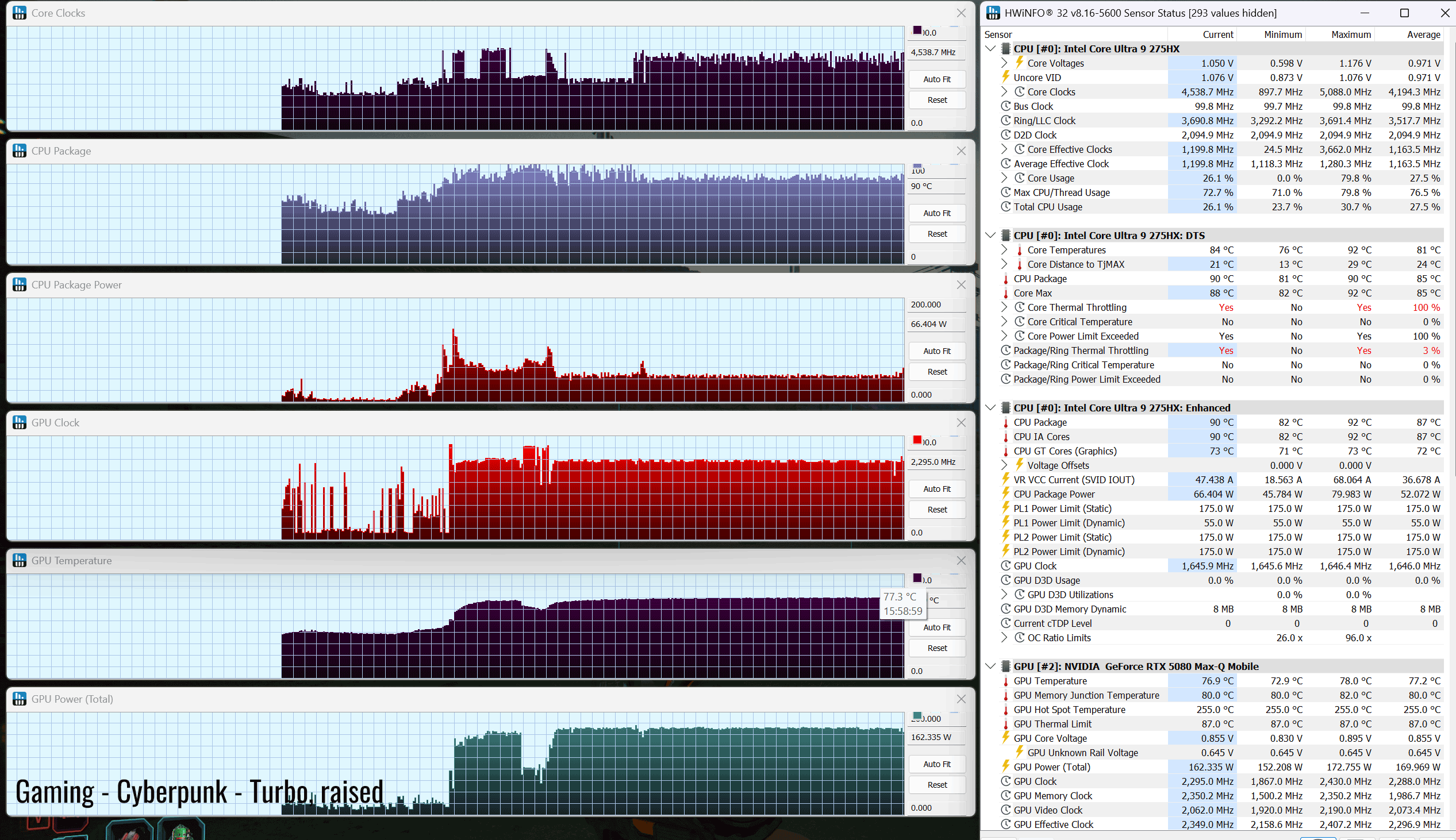Expand the Voltage Offsets row

[x=1005, y=465]
